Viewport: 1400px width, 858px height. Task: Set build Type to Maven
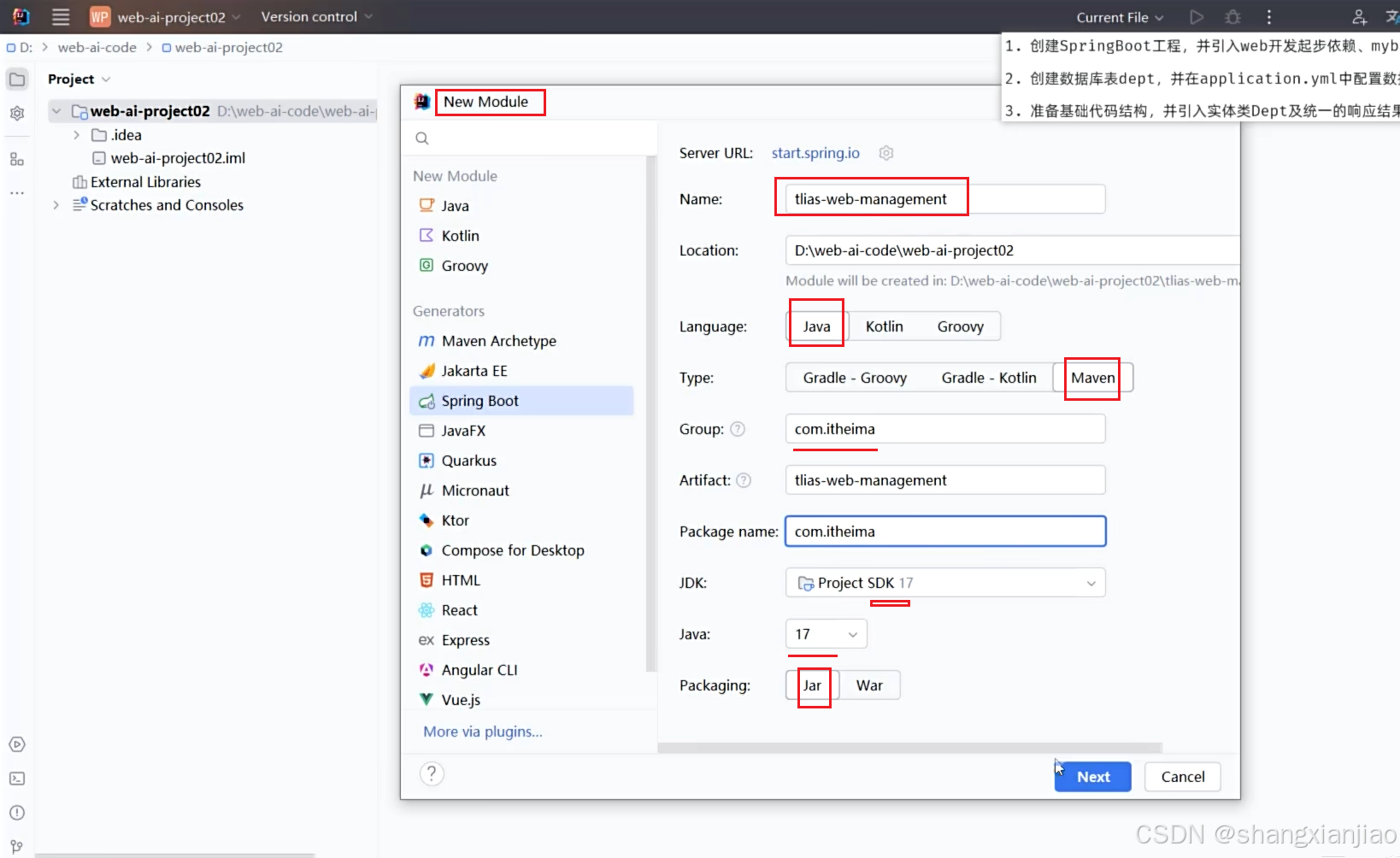point(1093,378)
